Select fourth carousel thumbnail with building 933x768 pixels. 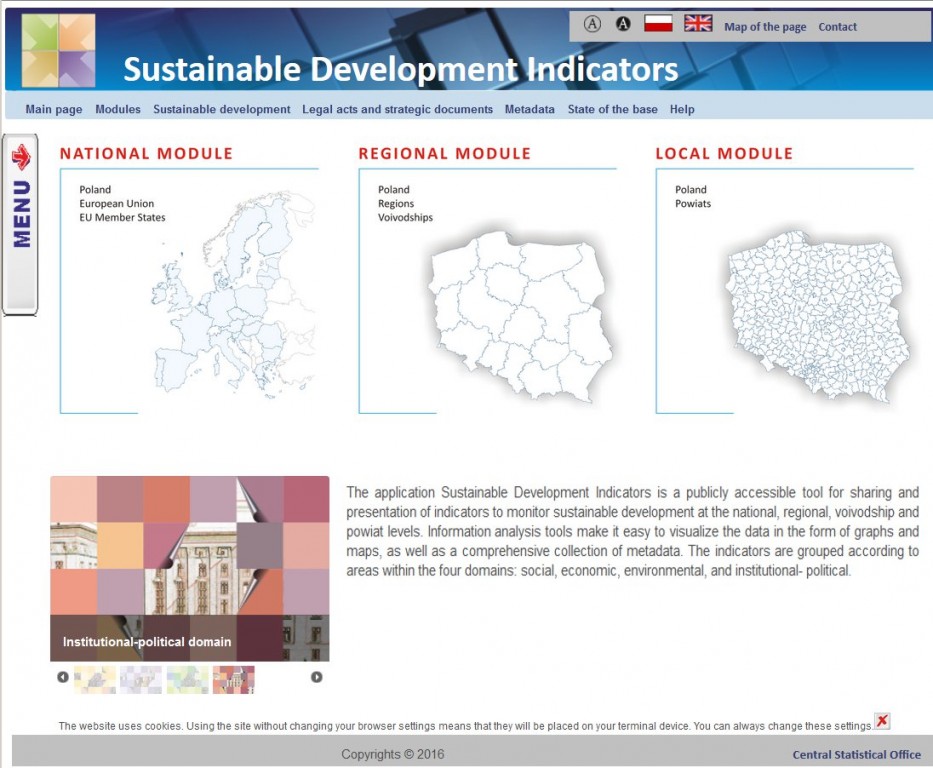click(x=233, y=680)
